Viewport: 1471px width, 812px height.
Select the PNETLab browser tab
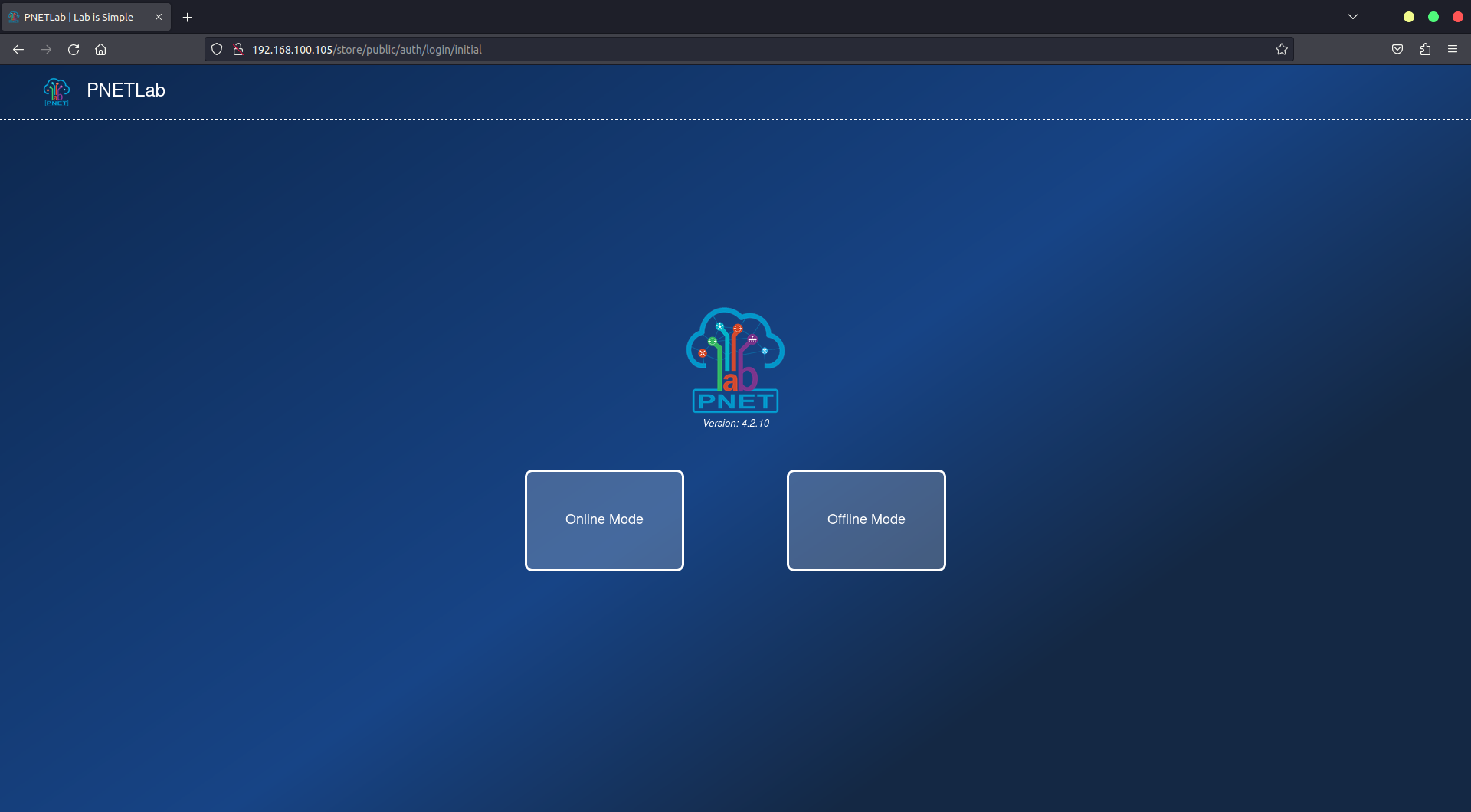coord(77,16)
